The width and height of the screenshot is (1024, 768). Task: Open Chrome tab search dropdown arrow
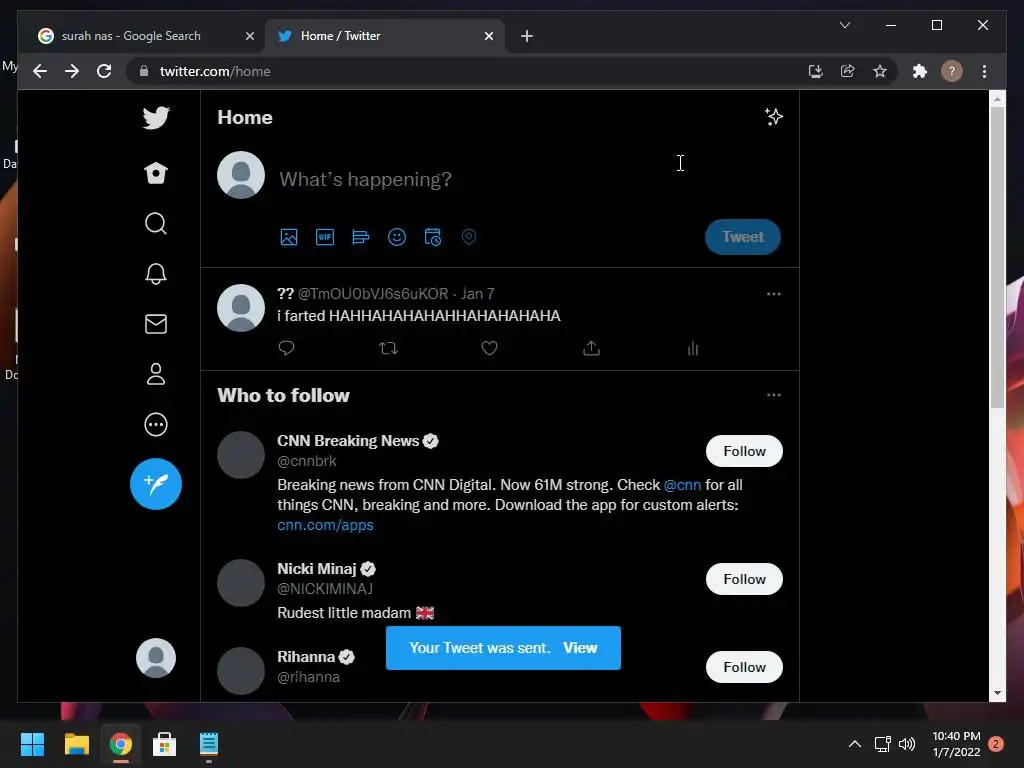[844, 25]
